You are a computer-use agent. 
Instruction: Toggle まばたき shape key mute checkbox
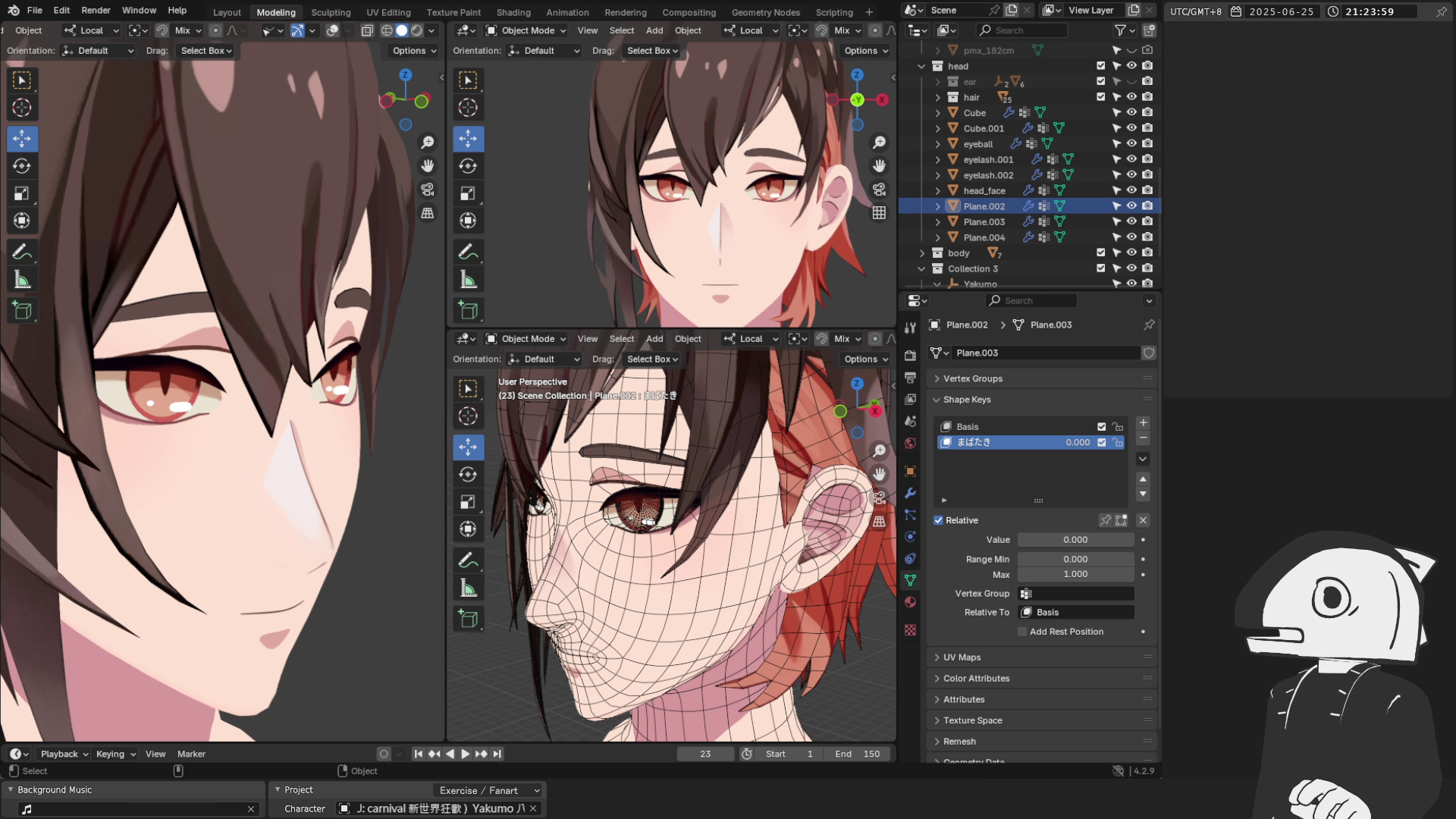click(1102, 442)
